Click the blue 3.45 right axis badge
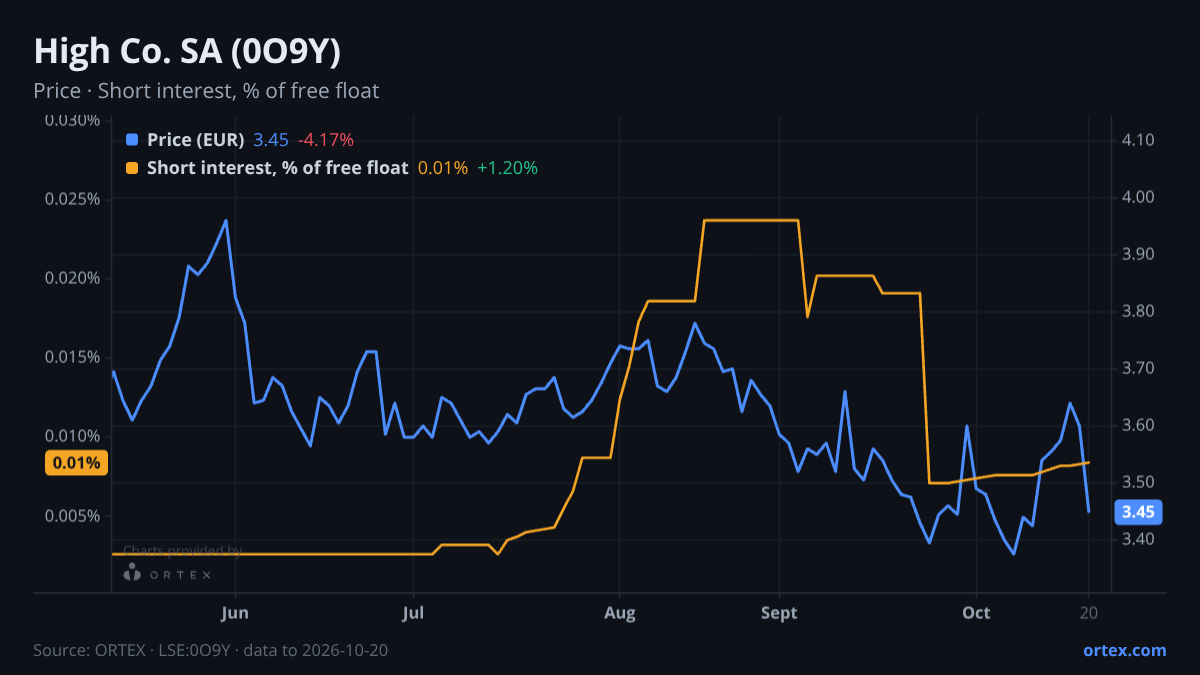 click(x=1138, y=512)
